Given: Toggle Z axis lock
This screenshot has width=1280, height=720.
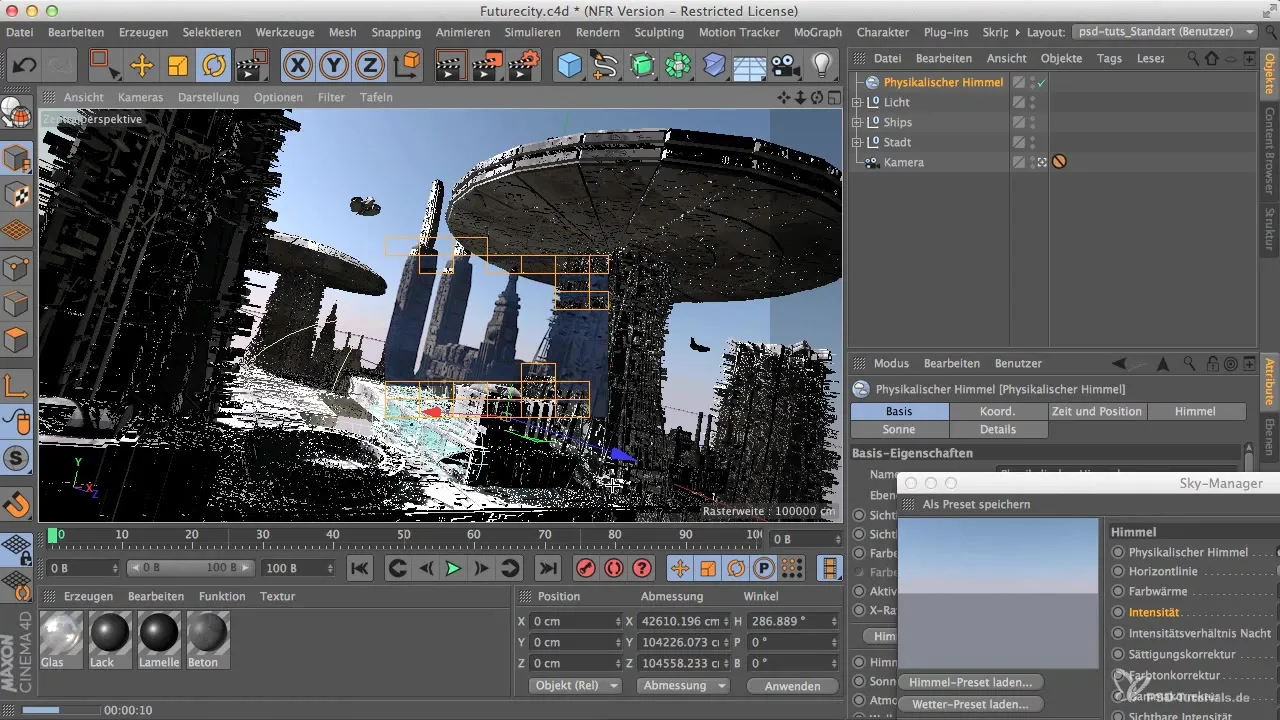Looking at the screenshot, I should [370, 66].
